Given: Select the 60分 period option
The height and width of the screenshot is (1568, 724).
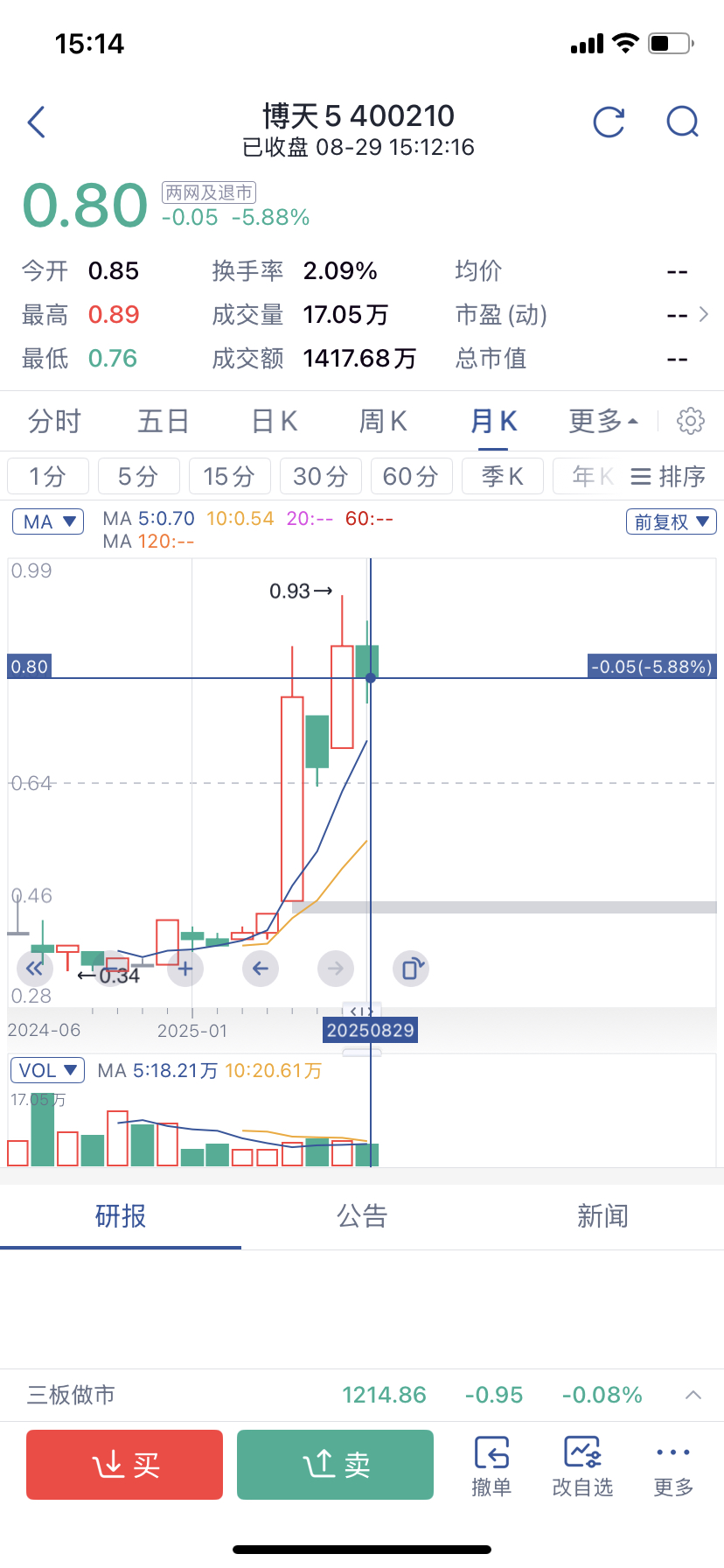Looking at the screenshot, I should (x=411, y=476).
